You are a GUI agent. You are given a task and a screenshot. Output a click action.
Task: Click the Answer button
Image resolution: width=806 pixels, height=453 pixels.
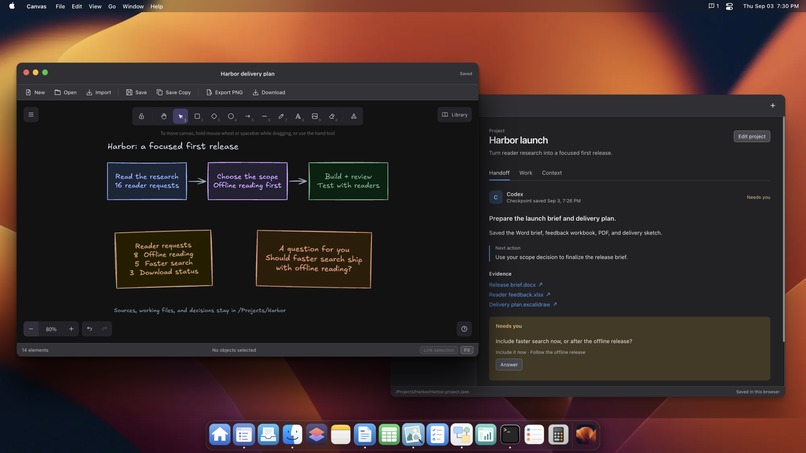tap(509, 365)
